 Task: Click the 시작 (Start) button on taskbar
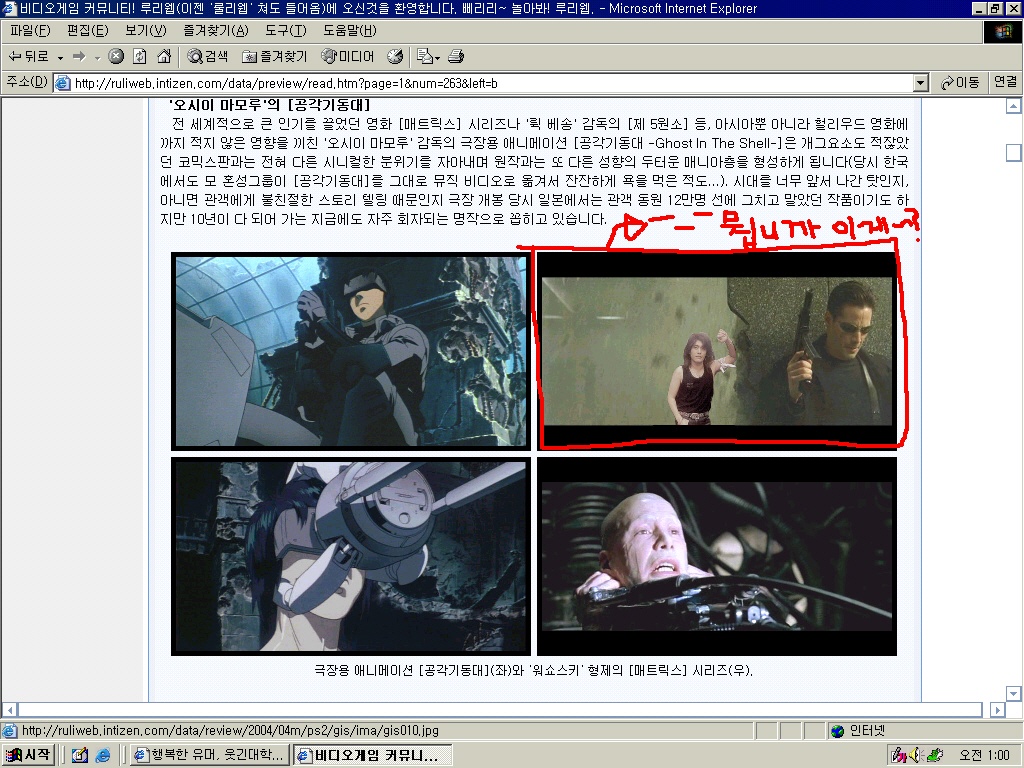[x=27, y=755]
